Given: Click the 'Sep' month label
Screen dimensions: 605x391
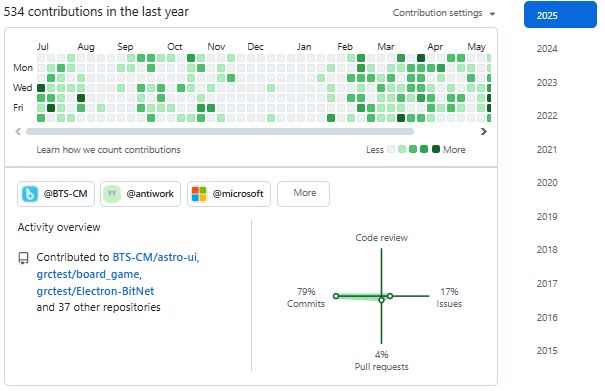Looking at the screenshot, I should 125,47.
